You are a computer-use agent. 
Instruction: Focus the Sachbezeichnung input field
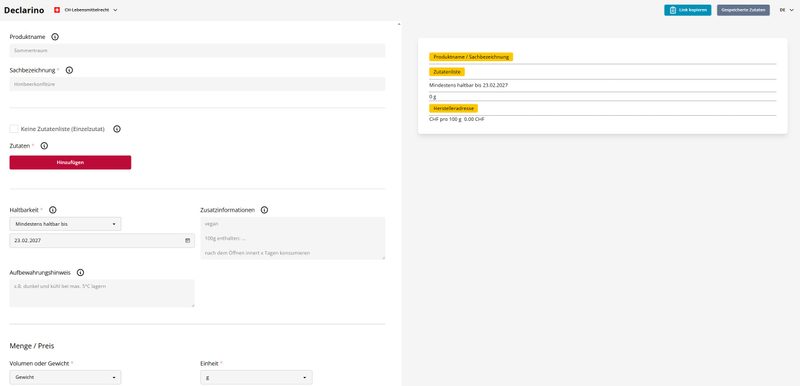pyautogui.click(x=197, y=84)
